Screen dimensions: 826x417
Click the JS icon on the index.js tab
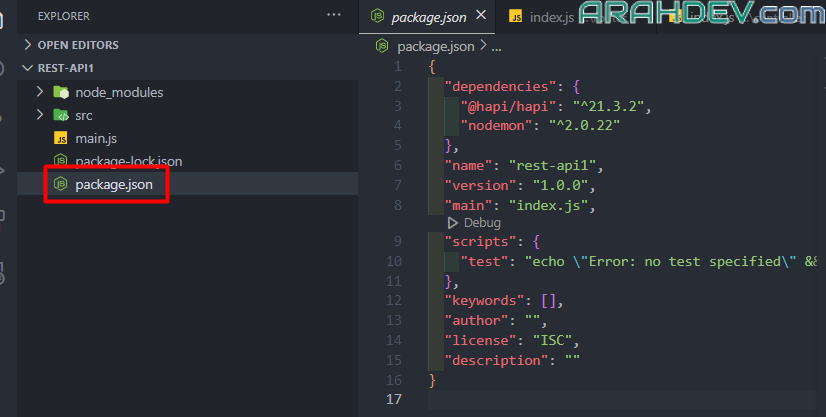pyautogui.click(x=516, y=16)
